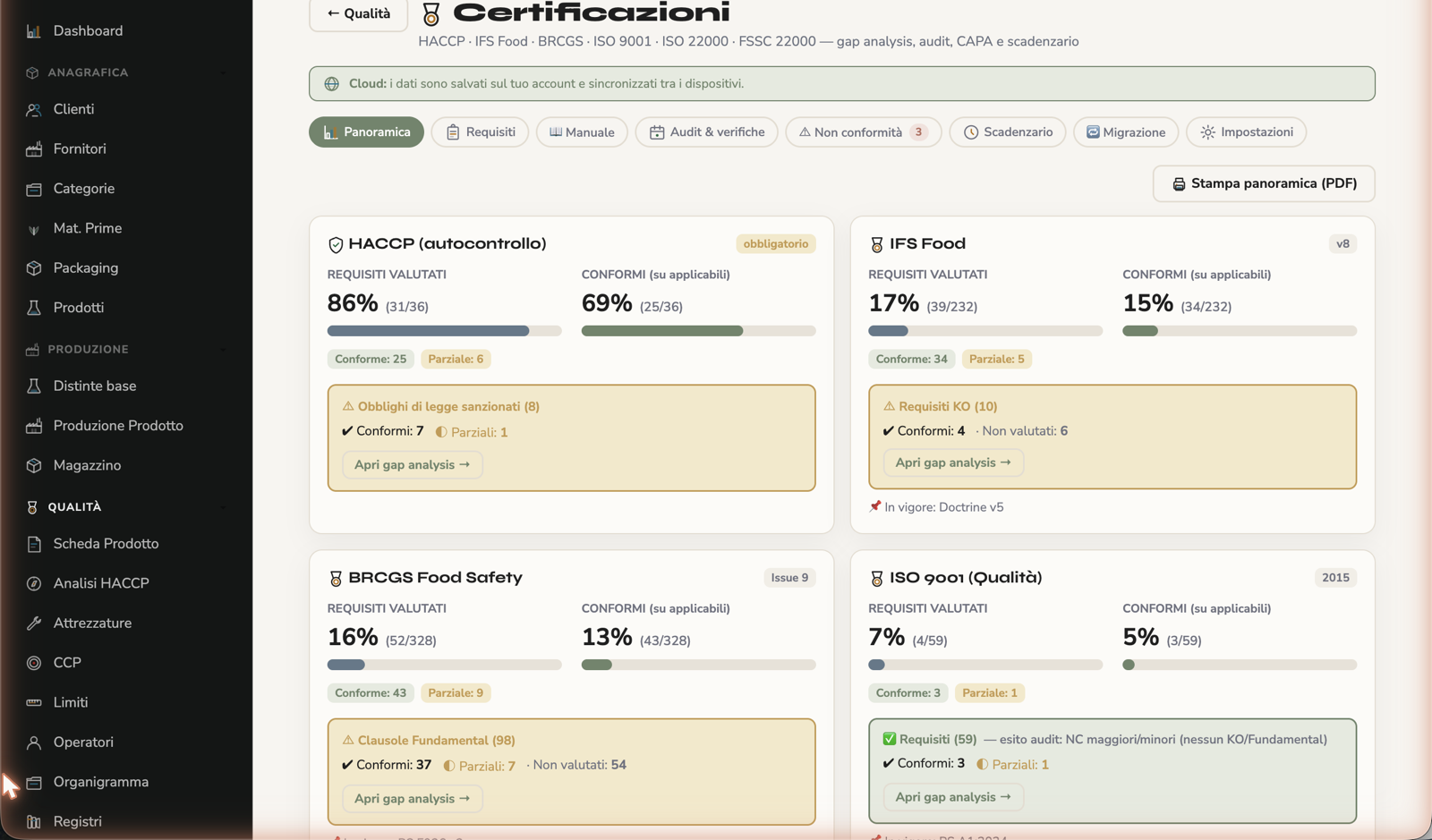The height and width of the screenshot is (840, 1432).
Task: Click the Operatori person icon
Action: pos(33,742)
